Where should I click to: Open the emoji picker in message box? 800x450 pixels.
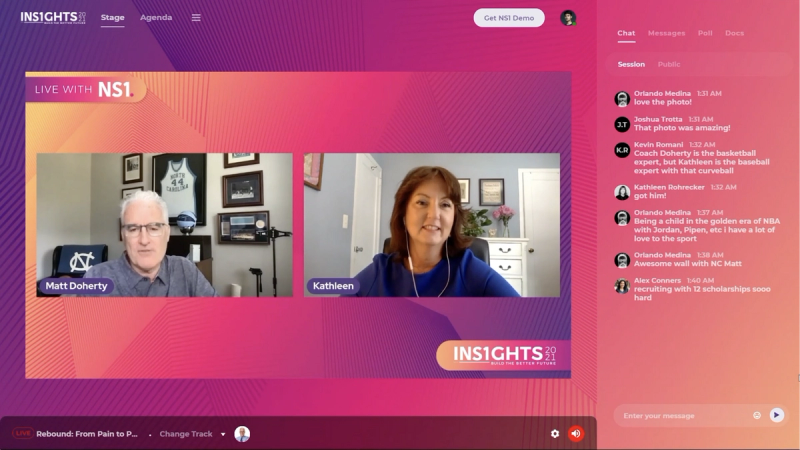757,415
